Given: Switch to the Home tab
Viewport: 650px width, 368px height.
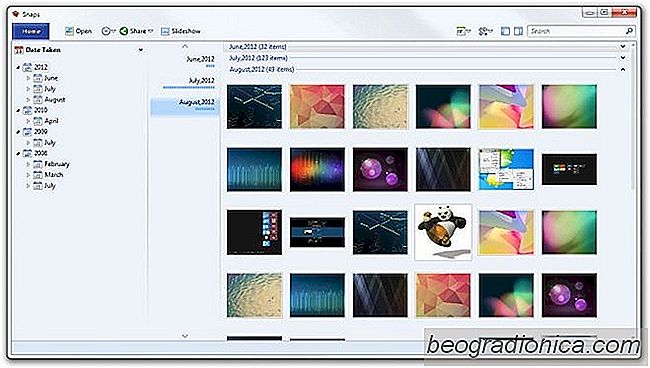Looking at the screenshot, I should click(31, 31).
